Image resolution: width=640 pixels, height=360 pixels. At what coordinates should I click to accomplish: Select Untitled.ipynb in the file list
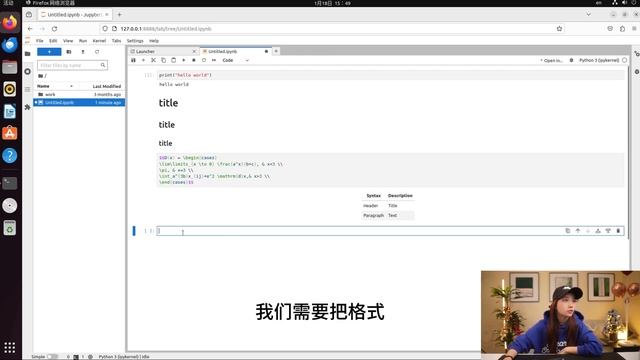(79, 102)
